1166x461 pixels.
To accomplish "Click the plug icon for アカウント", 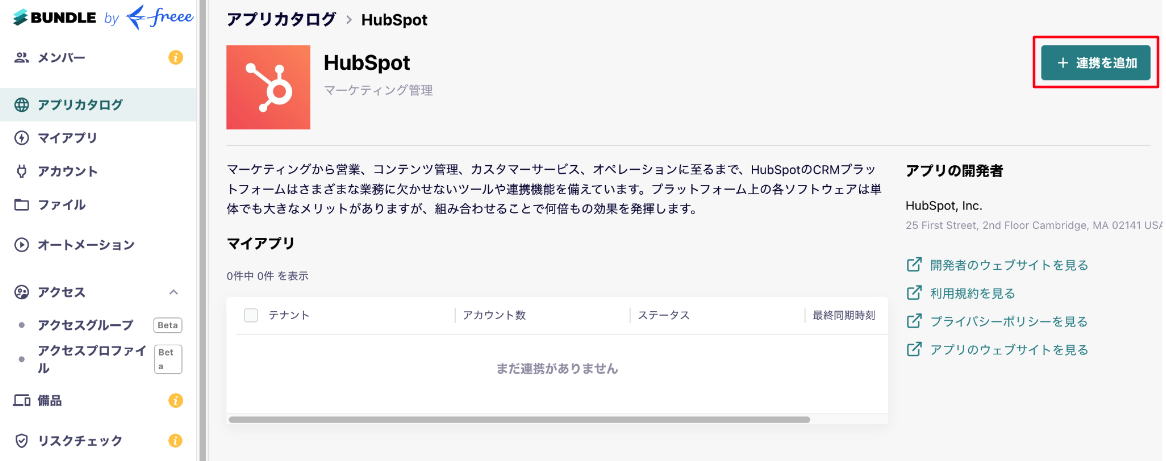I will 22,172.
